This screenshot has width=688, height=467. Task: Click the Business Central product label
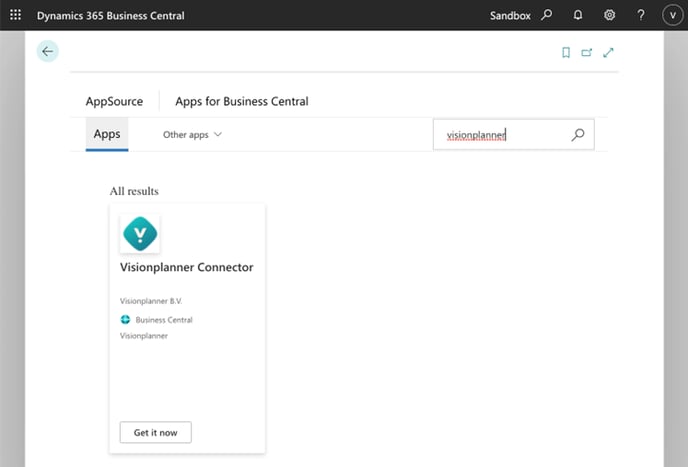tap(164, 320)
